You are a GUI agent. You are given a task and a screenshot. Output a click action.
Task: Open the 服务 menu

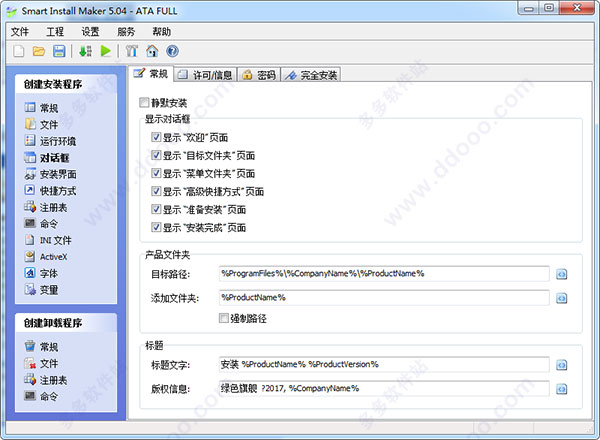point(126,31)
